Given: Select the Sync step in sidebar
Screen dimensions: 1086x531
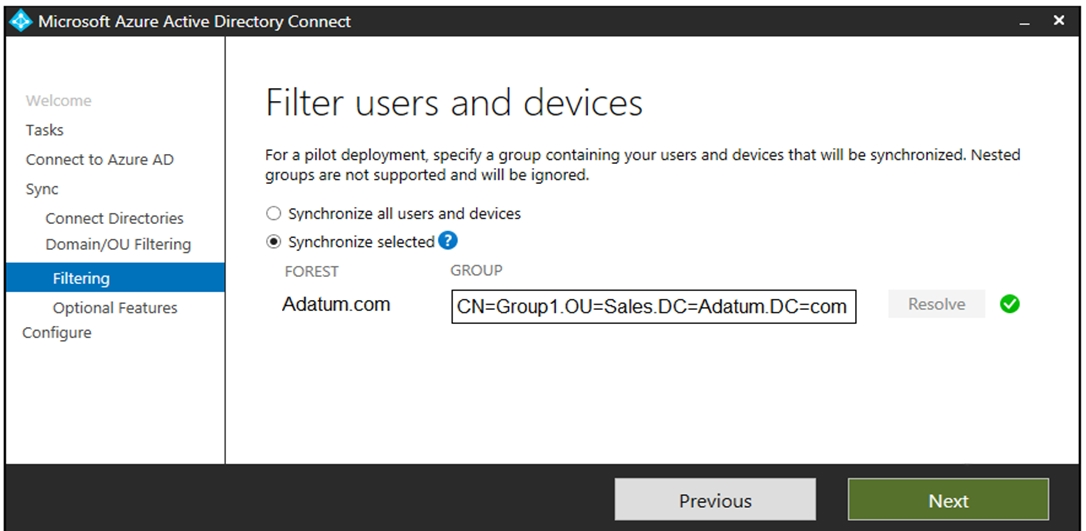Looking at the screenshot, I should point(42,189).
